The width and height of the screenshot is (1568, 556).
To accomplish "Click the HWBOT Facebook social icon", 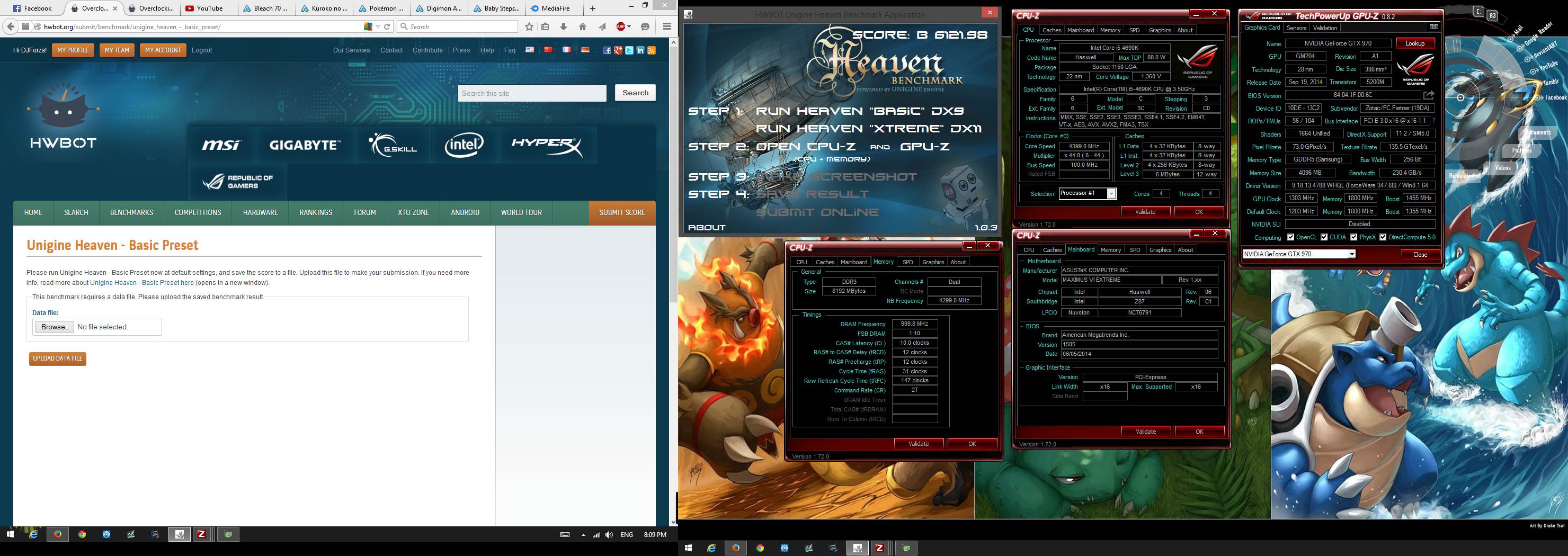I will coord(607,50).
